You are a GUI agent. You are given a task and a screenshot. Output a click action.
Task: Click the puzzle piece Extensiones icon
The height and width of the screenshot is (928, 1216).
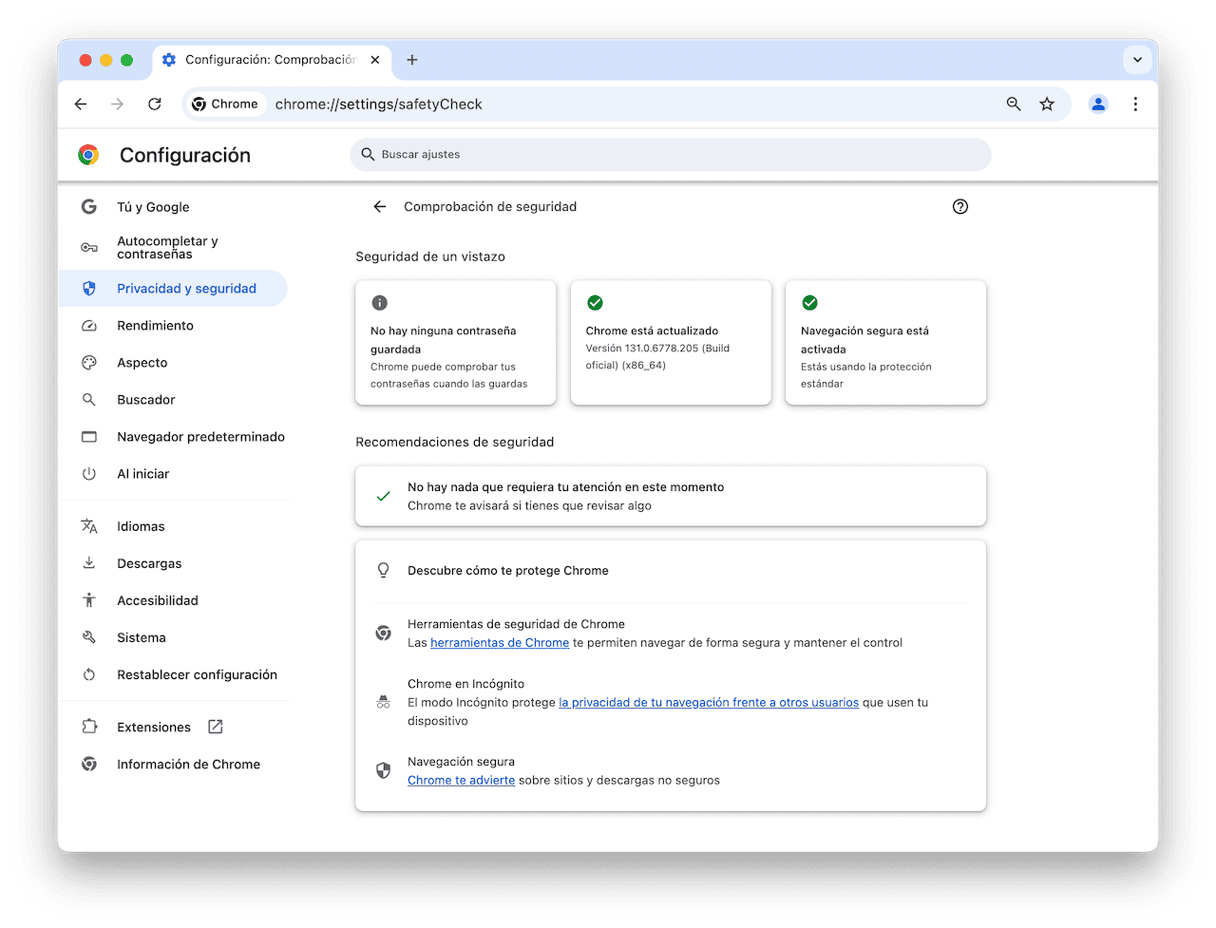[89, 727]
